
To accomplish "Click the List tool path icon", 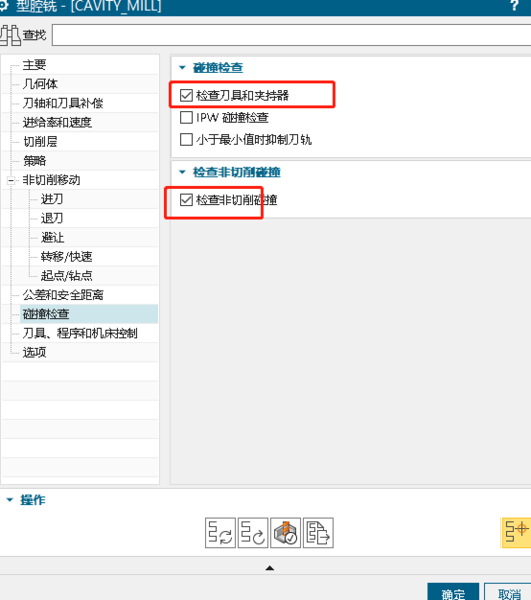I will [x=318, y=533].
